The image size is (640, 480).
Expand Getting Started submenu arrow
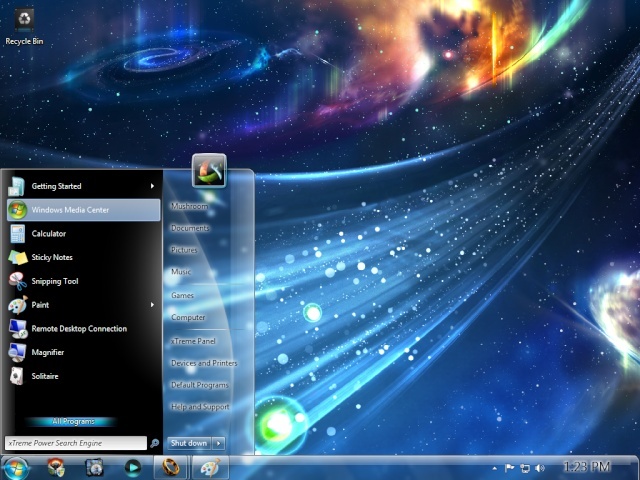(x=152, y=186)
